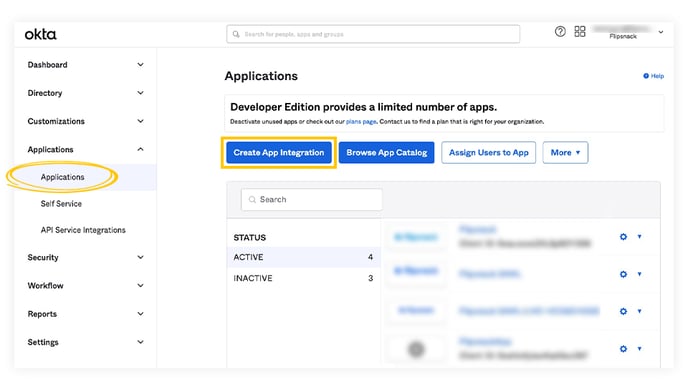
Task: Follow the plans page link
Action: 361,122
